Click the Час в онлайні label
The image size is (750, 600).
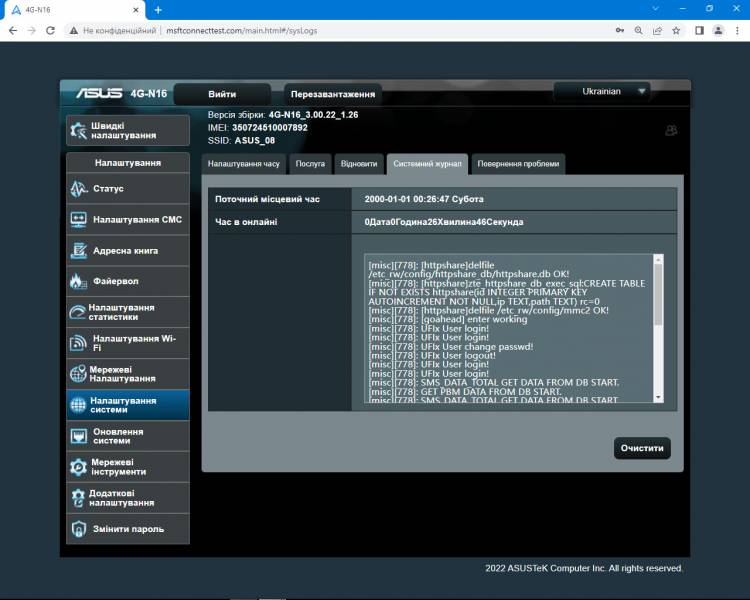click(x=246, y=222)
